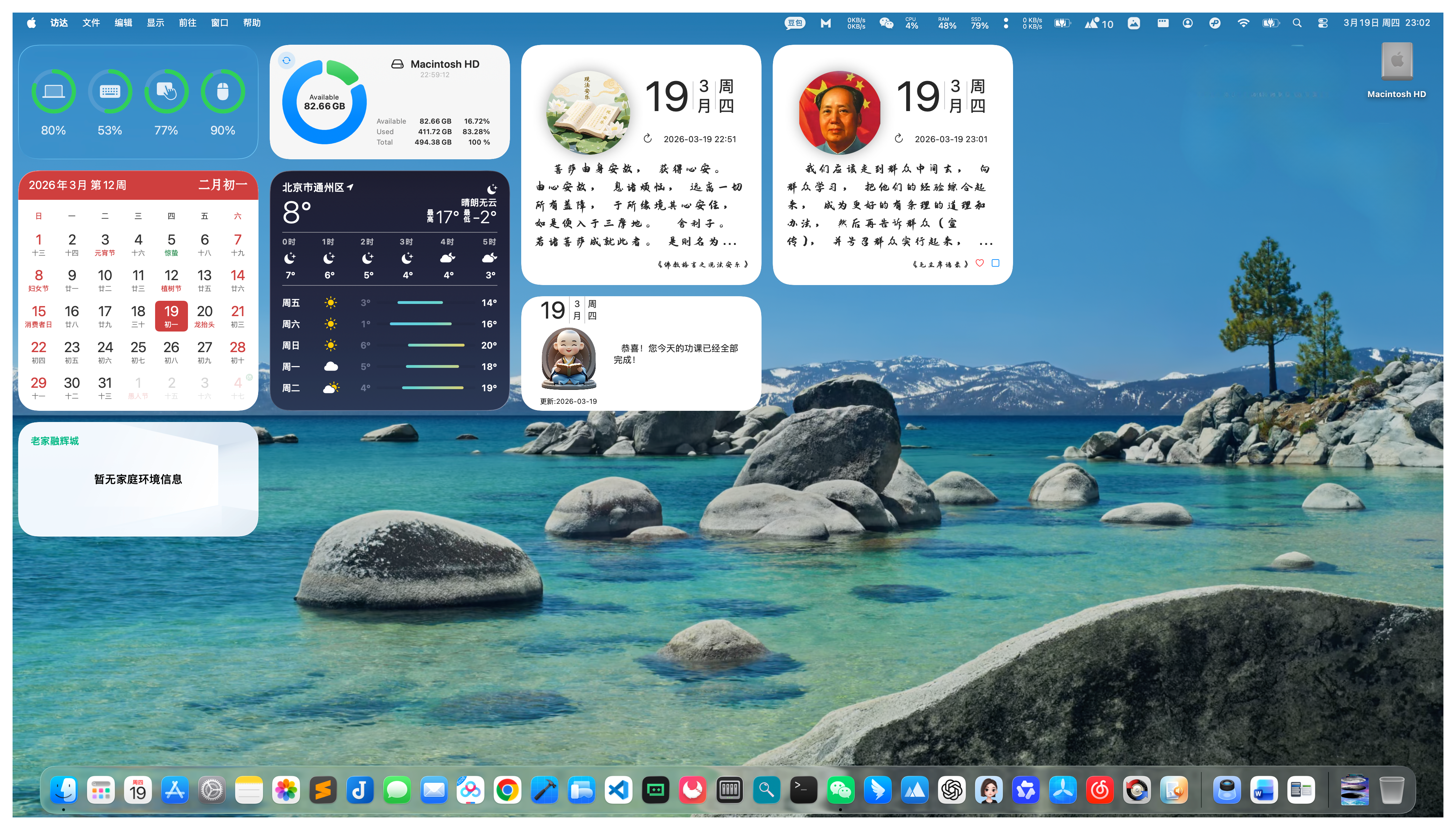The height and width of the screenshot is (830, 1456).
Task: Open the Messages app in Dock
Action: 396,790
